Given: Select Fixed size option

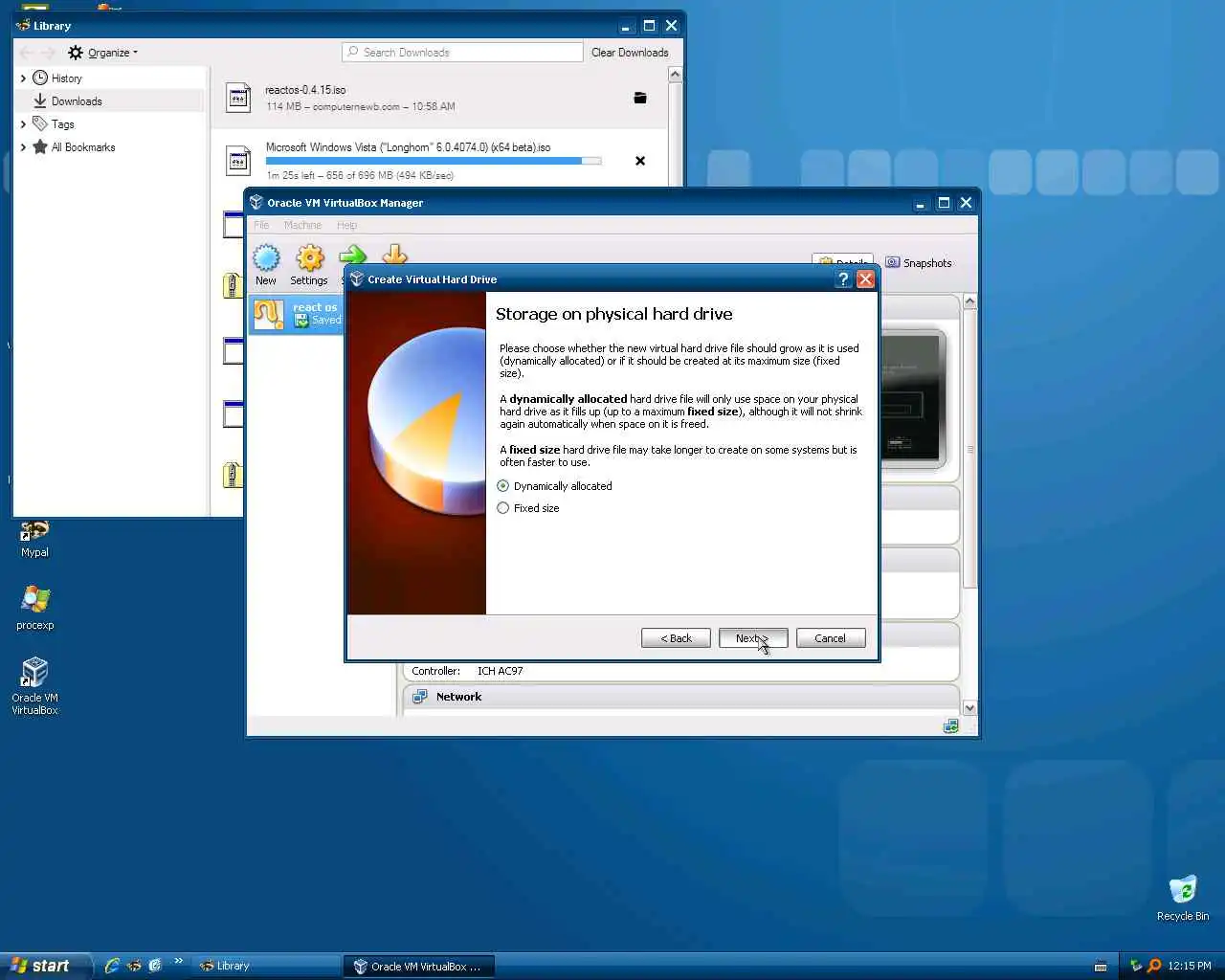Looking at the screenshot, I should pos(528,508).
